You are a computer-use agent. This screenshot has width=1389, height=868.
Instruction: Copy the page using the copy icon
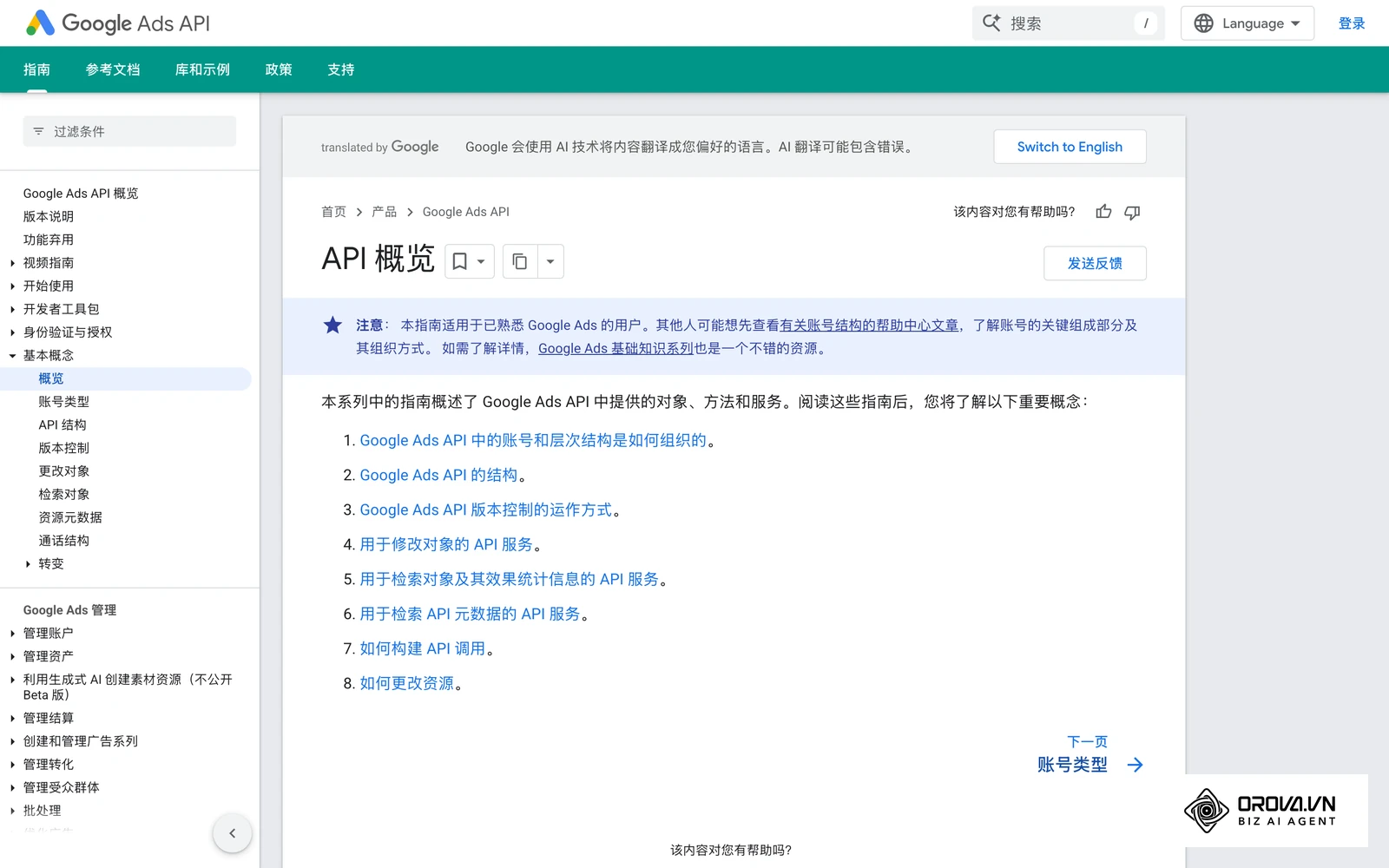[x=520, y=261]
